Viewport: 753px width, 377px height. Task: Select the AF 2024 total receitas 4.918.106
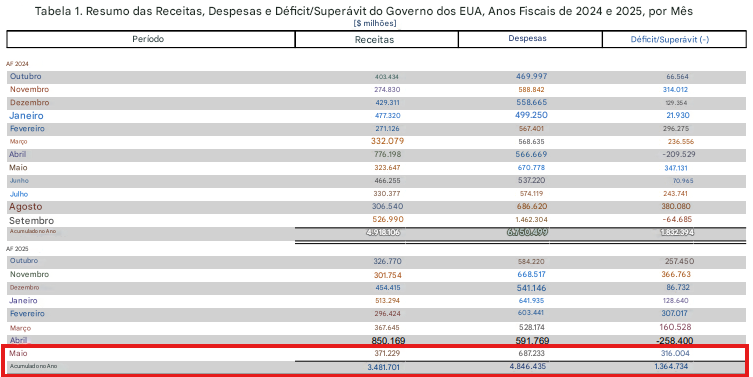(x=383, y=232)
